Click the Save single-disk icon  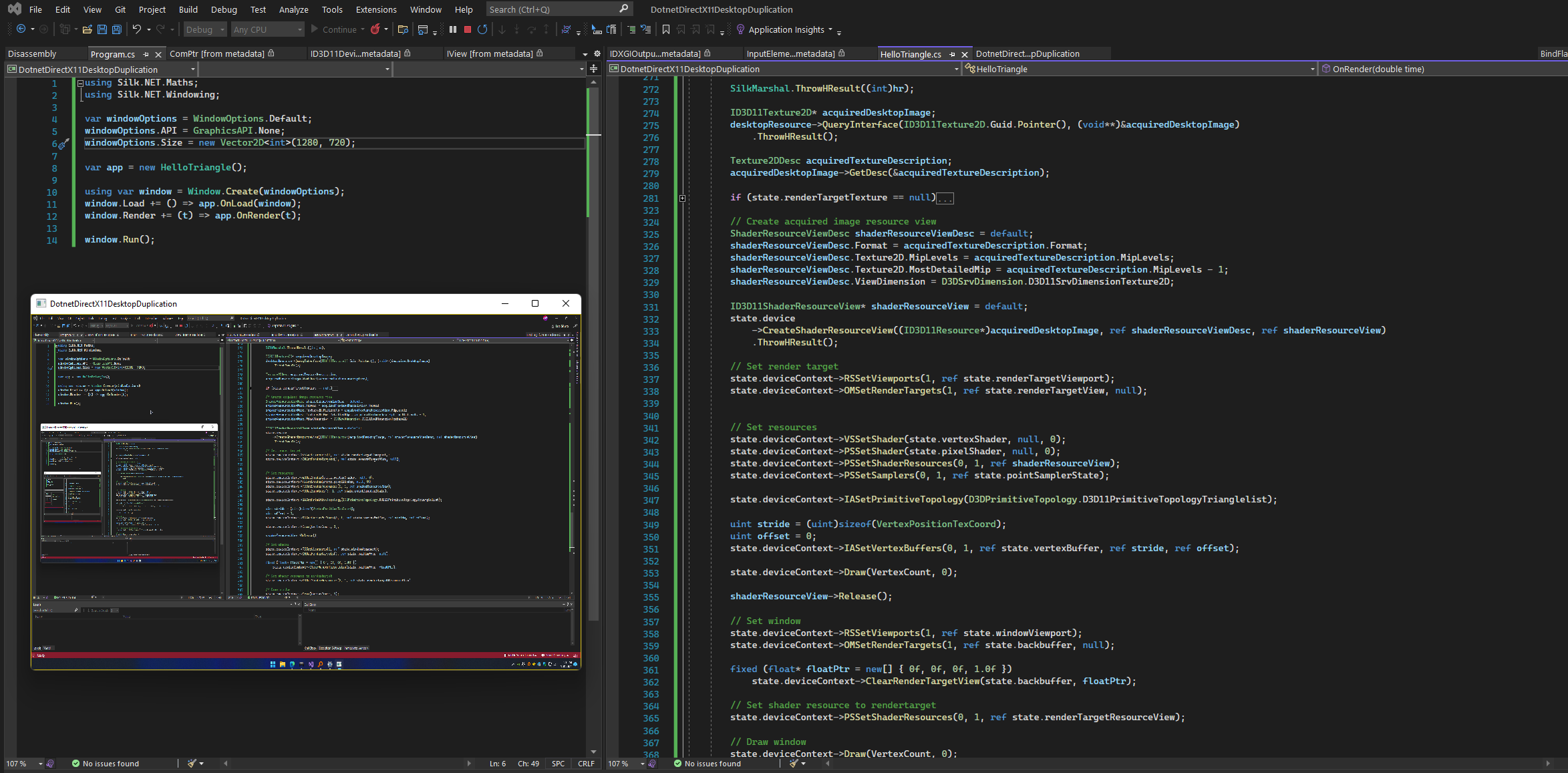click(x=102, y=29)
